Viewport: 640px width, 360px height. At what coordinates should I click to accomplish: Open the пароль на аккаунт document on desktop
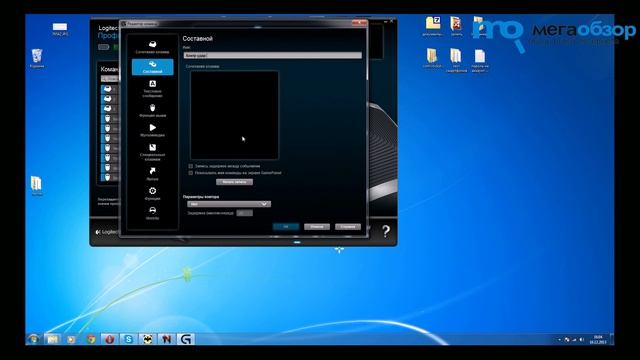coord(480,60)
